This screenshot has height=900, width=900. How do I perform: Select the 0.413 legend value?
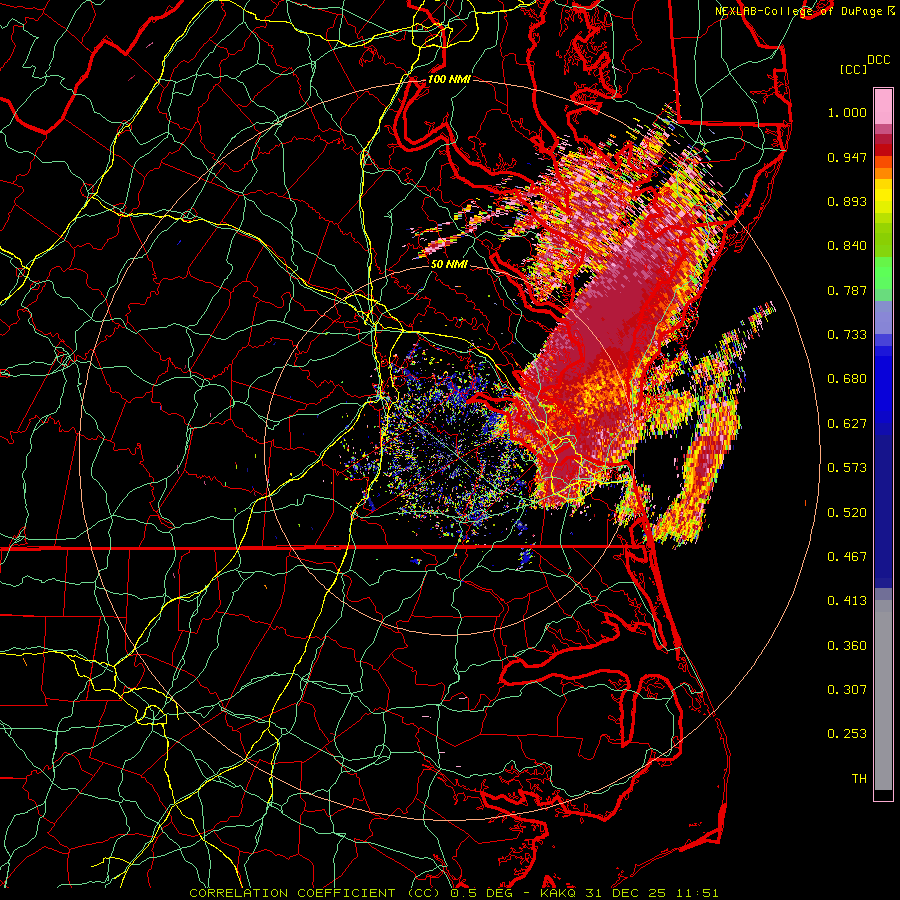(847, 601)
